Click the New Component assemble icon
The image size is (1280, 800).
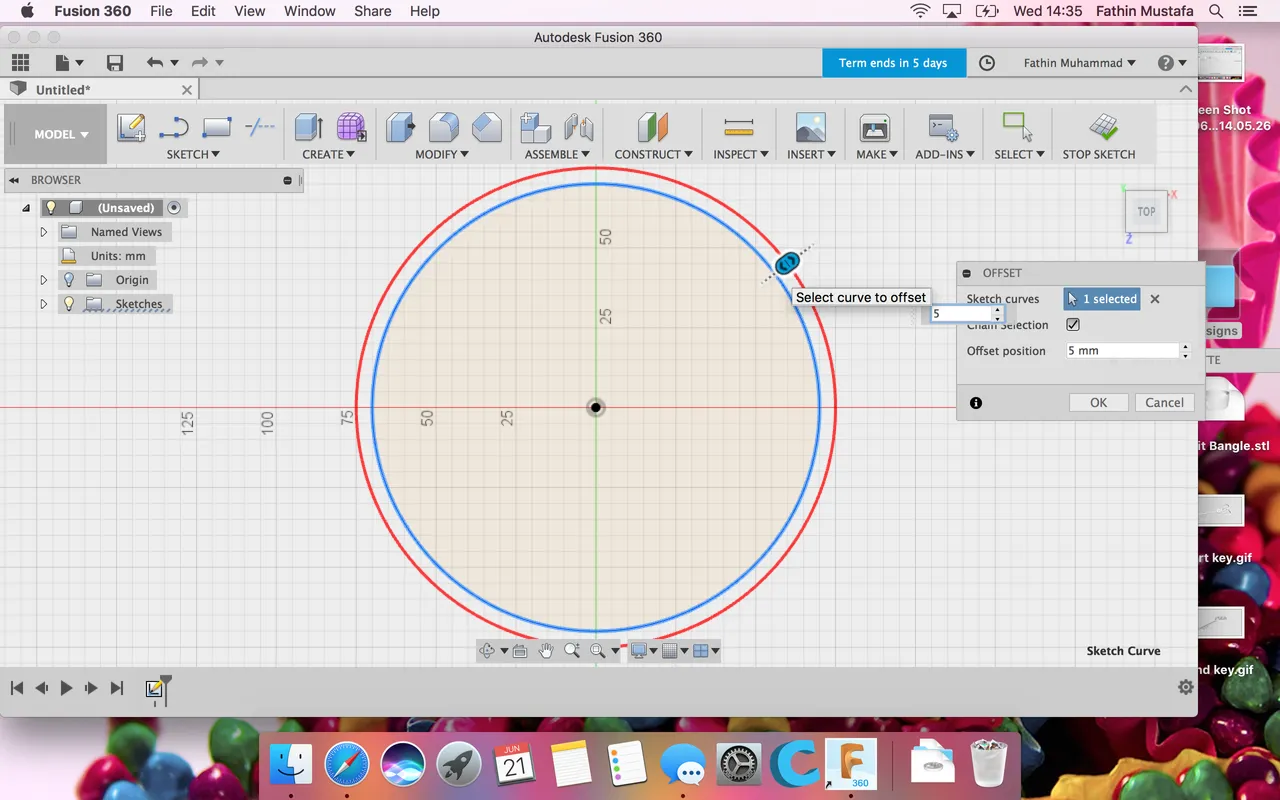pos(536,127)
